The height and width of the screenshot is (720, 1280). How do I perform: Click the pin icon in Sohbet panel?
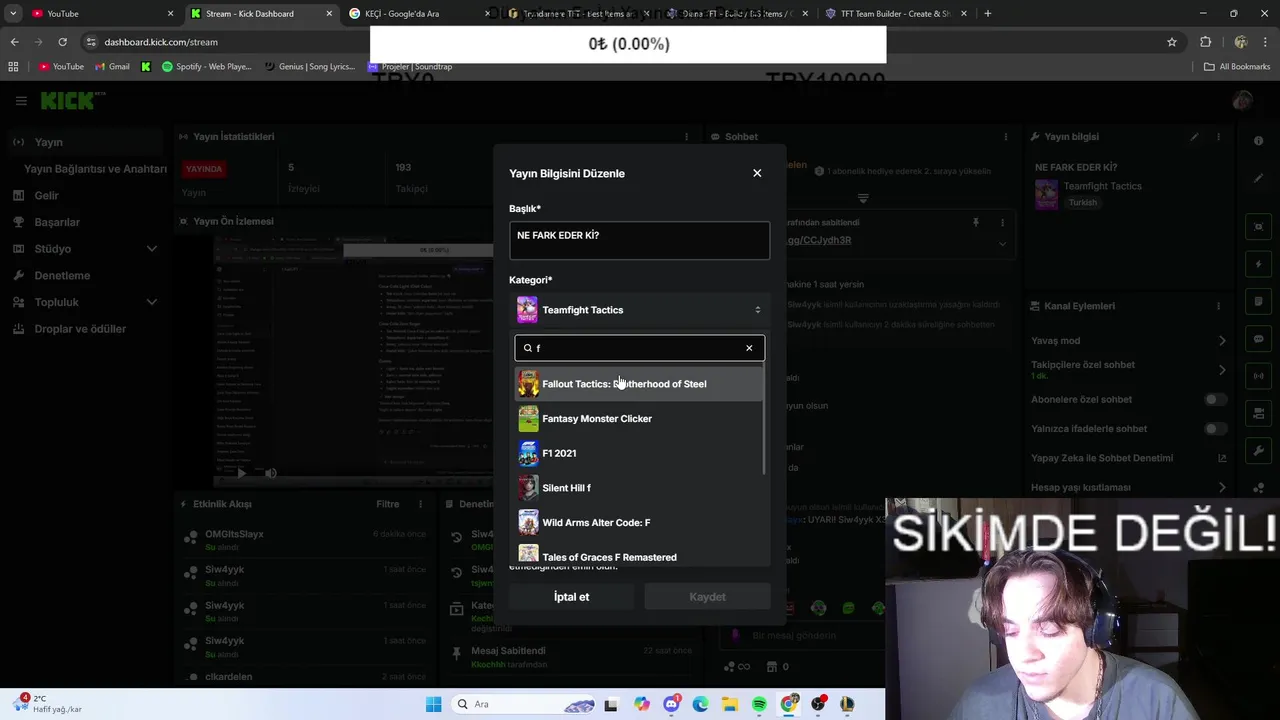pos(976,222)
